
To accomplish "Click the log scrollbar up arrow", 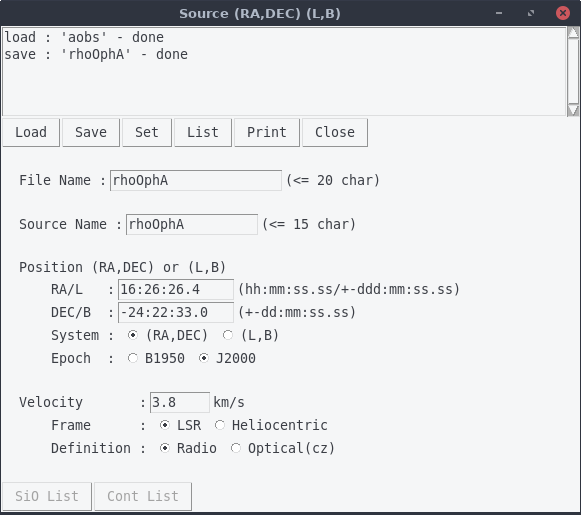I will point(573,33).
